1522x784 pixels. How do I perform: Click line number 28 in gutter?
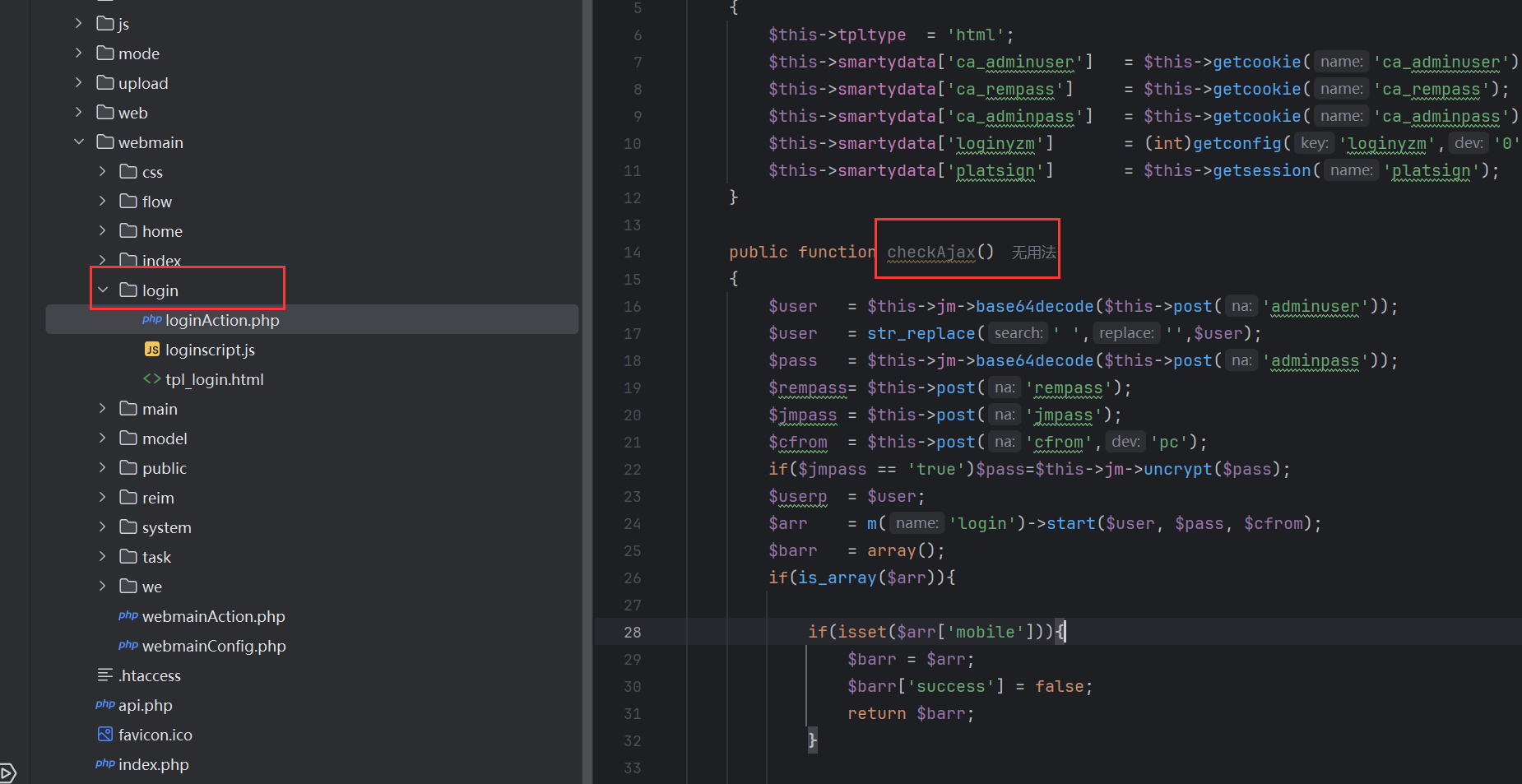pos(632,632)
